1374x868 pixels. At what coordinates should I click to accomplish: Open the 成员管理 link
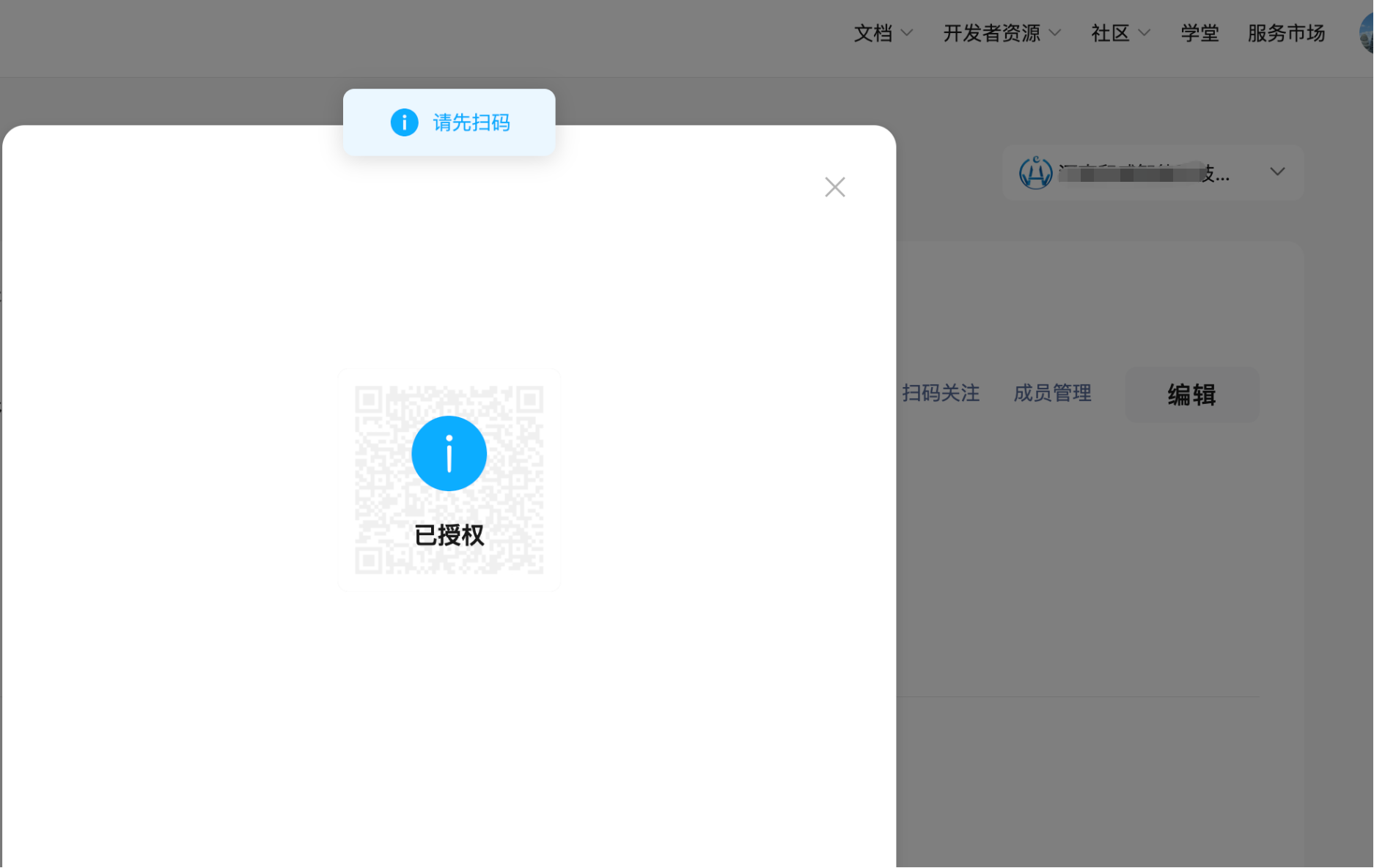pos(1052,394)
